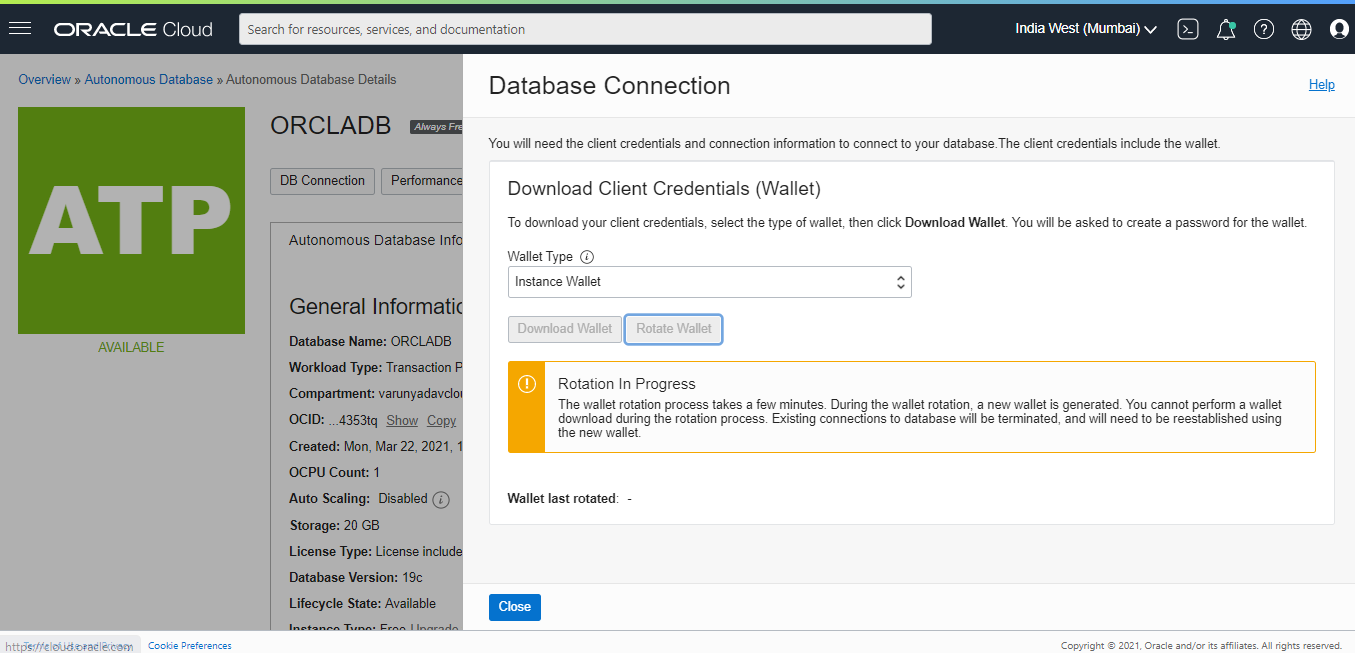1355x653 pixels.
Task: Go to Overview breadcrumb
Action: tap(45, 79)
